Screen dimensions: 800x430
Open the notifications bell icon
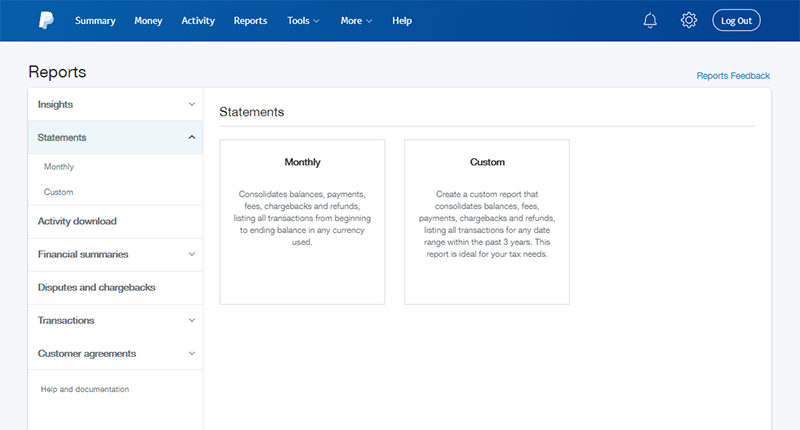click(x=650, y=20)
